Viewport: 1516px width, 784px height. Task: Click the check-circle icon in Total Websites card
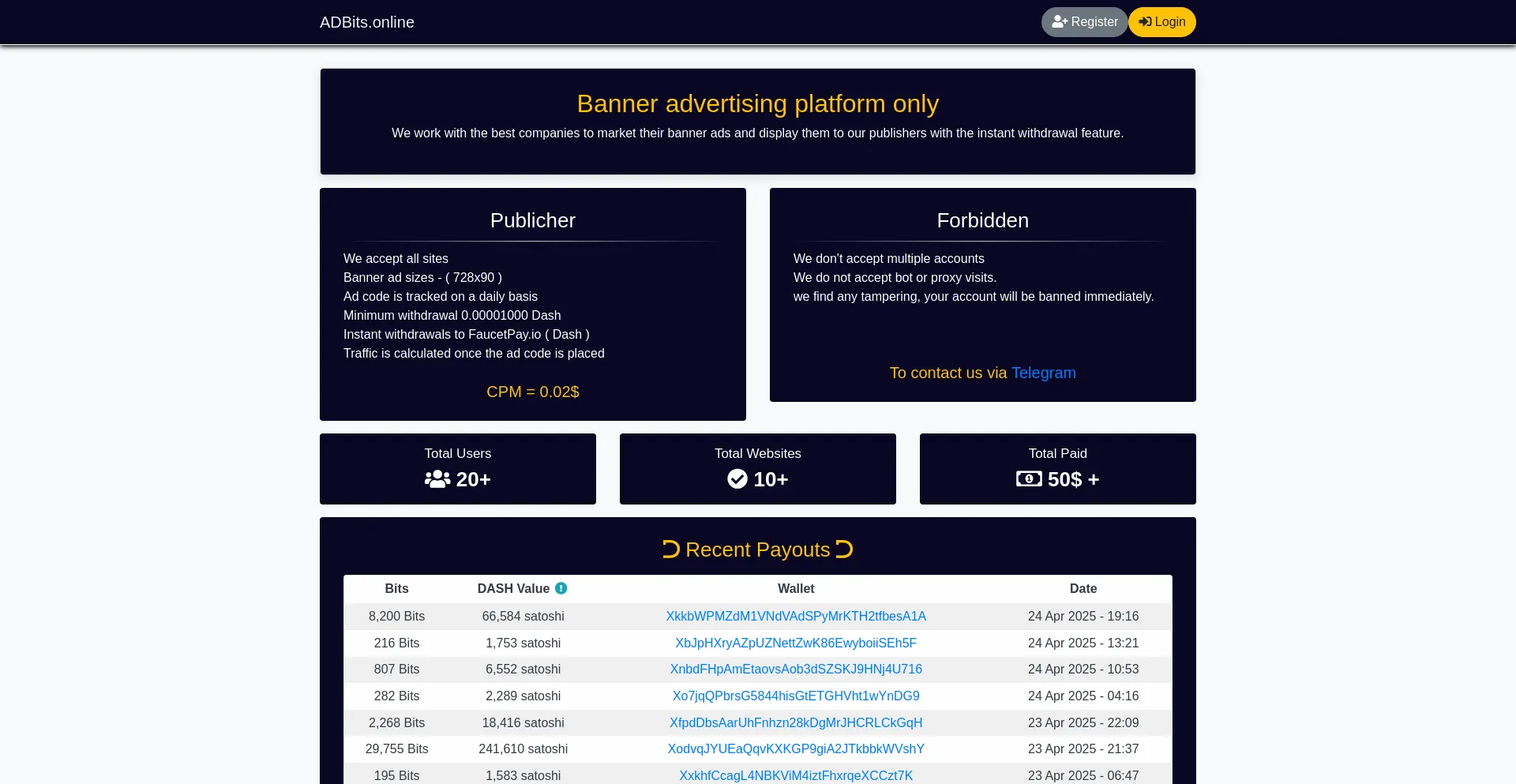coord(737,479)
